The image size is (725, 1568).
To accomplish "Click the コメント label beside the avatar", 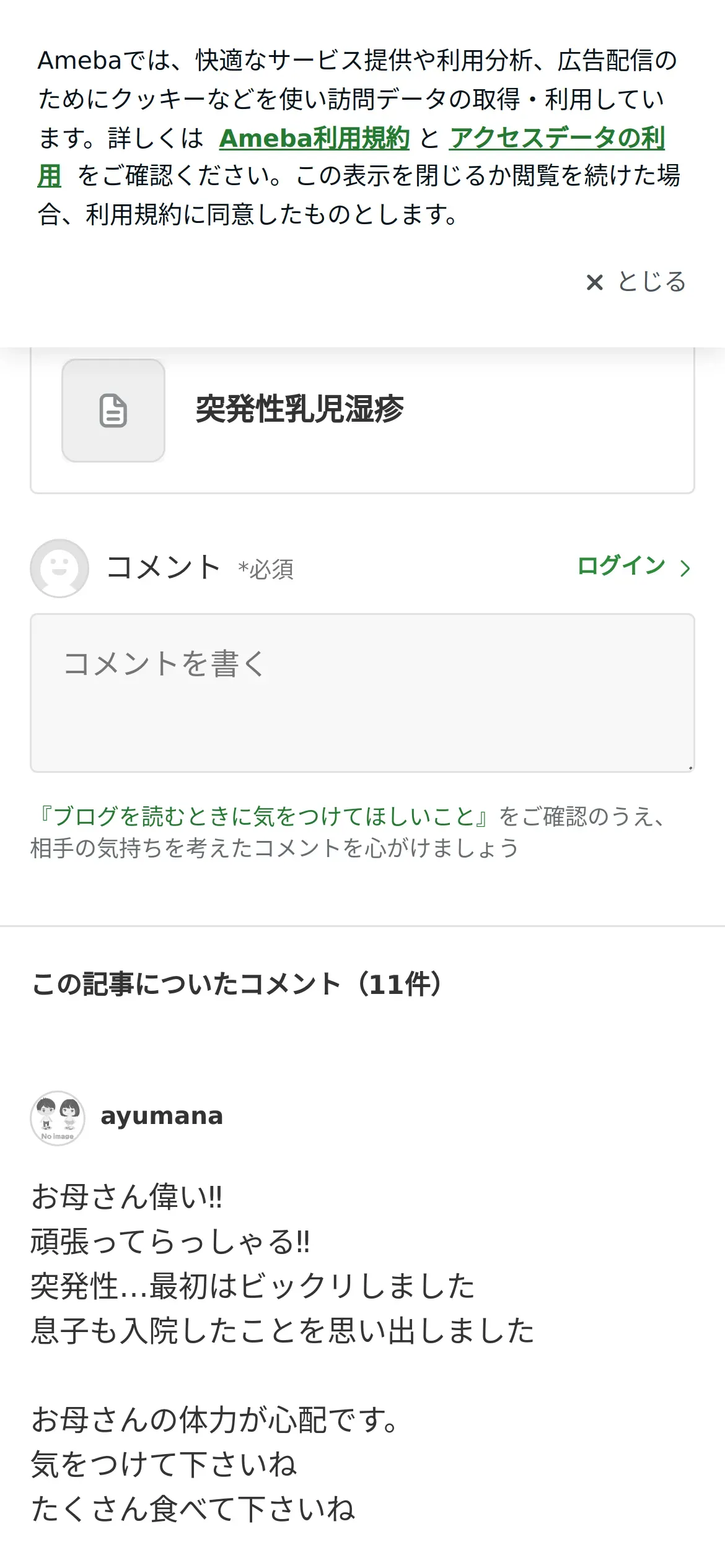I will click(x=164, y=567).
